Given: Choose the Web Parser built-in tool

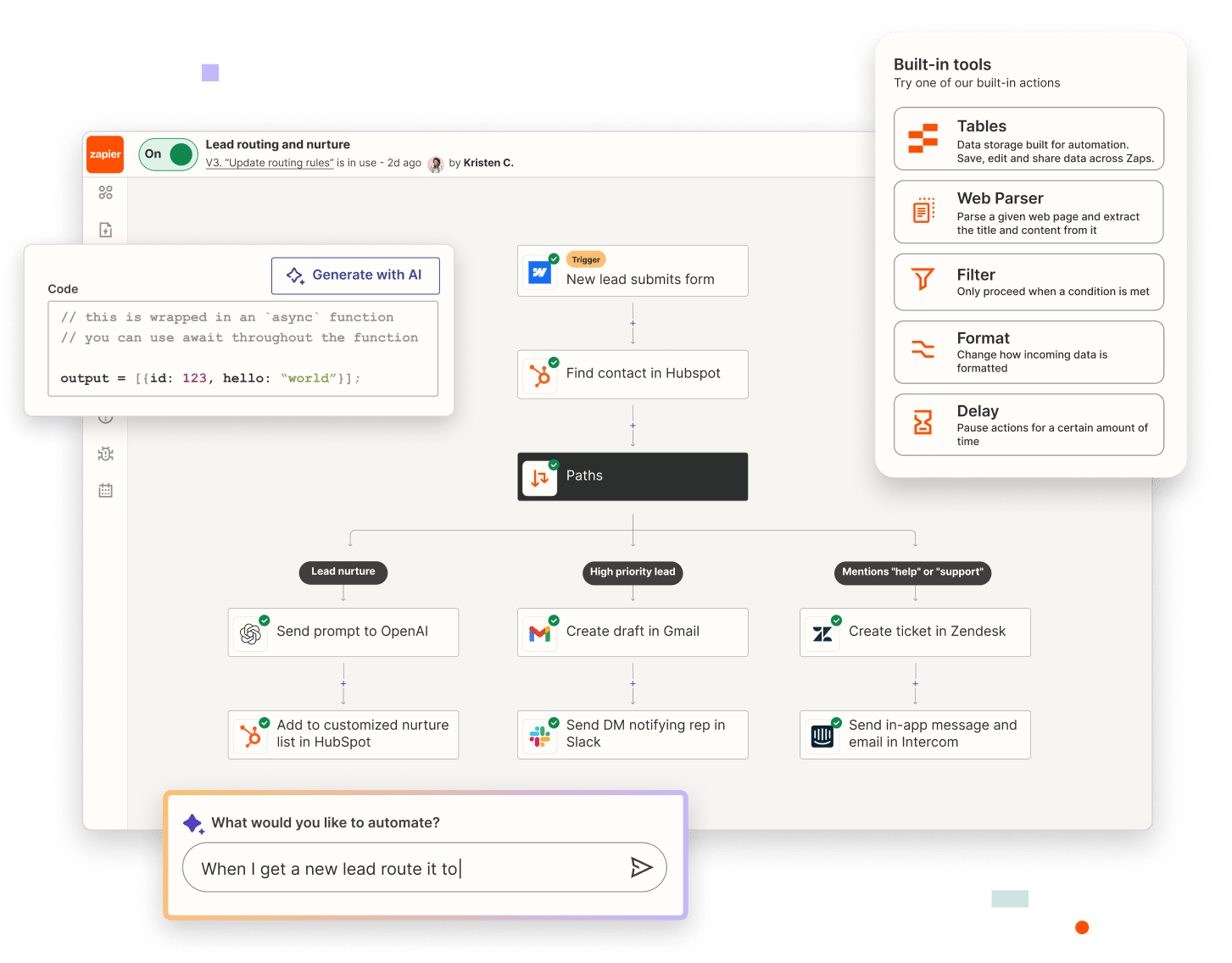Looking at the screenshot, I should (1029, 212).
